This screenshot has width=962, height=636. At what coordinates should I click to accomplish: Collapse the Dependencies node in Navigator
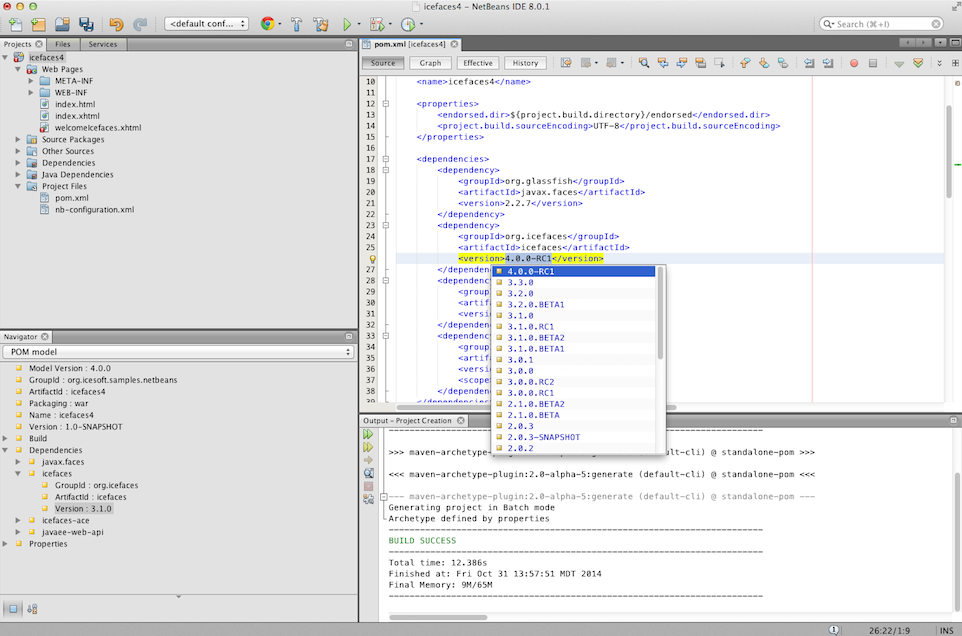[6, 450]
